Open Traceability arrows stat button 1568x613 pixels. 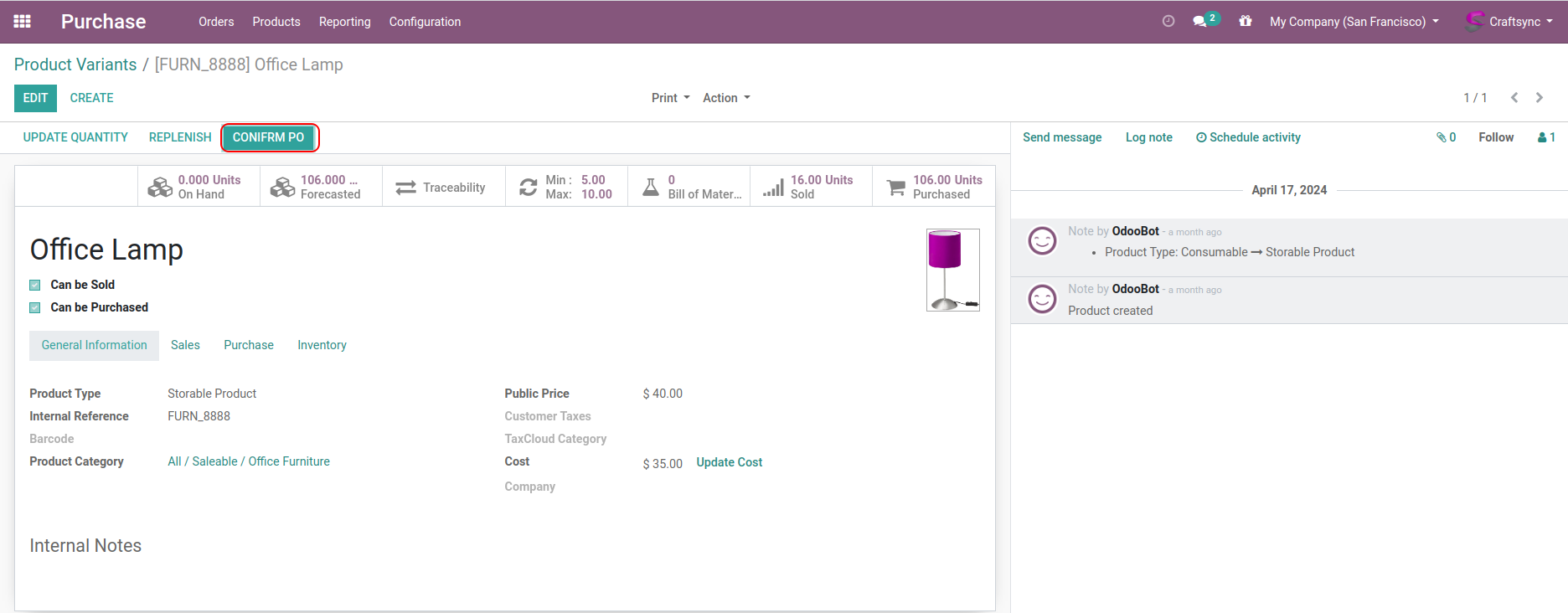coord(443,187)
